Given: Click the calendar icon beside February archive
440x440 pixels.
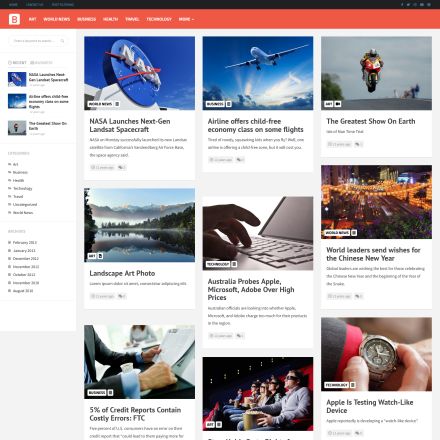Looking at the screenshot, I should point(10,242).
